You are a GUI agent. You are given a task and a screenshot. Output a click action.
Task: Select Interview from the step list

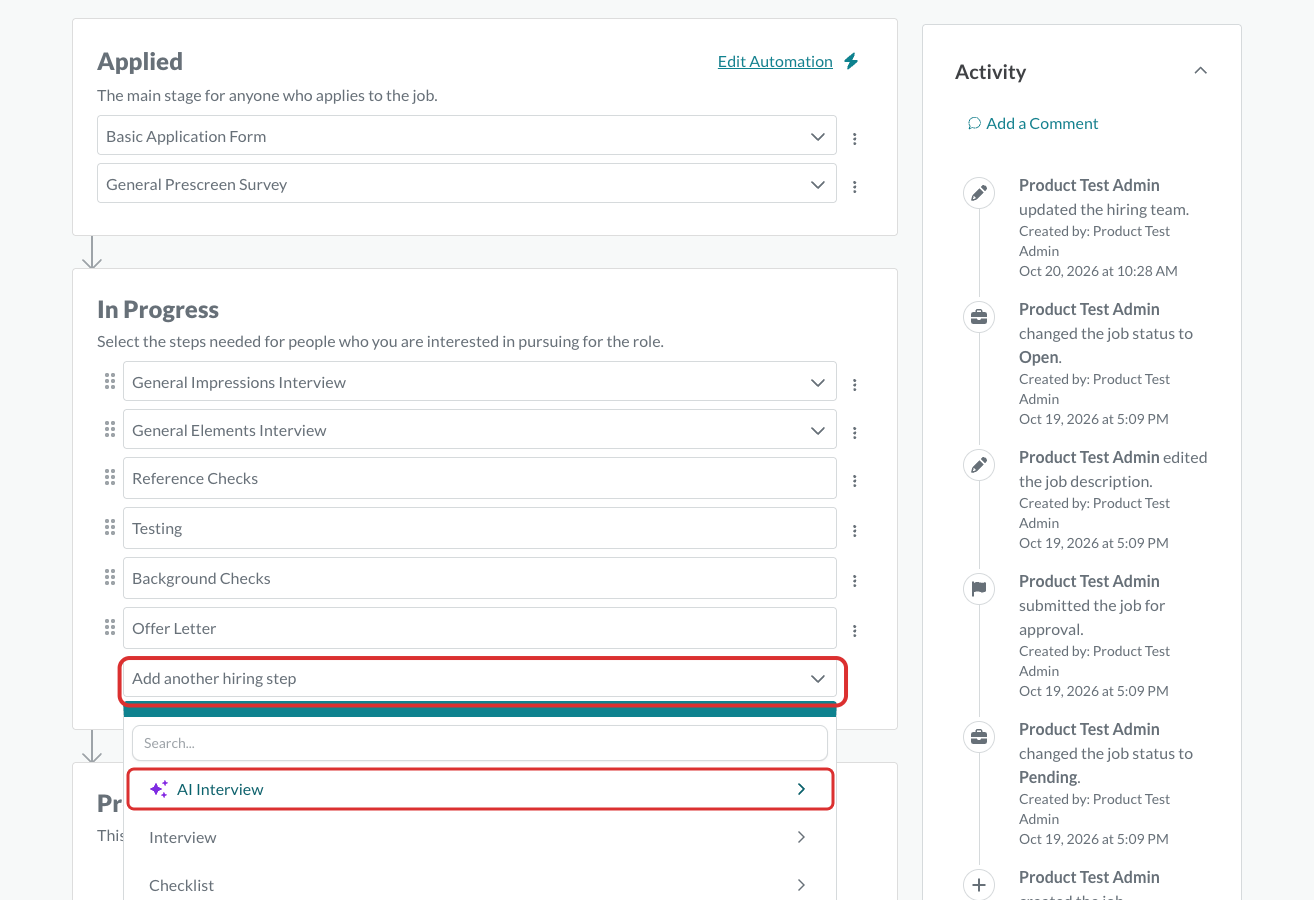480,837
